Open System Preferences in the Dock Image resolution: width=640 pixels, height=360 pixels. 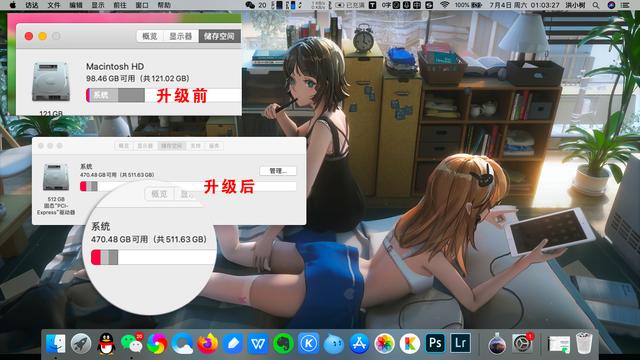click(522, 343)
